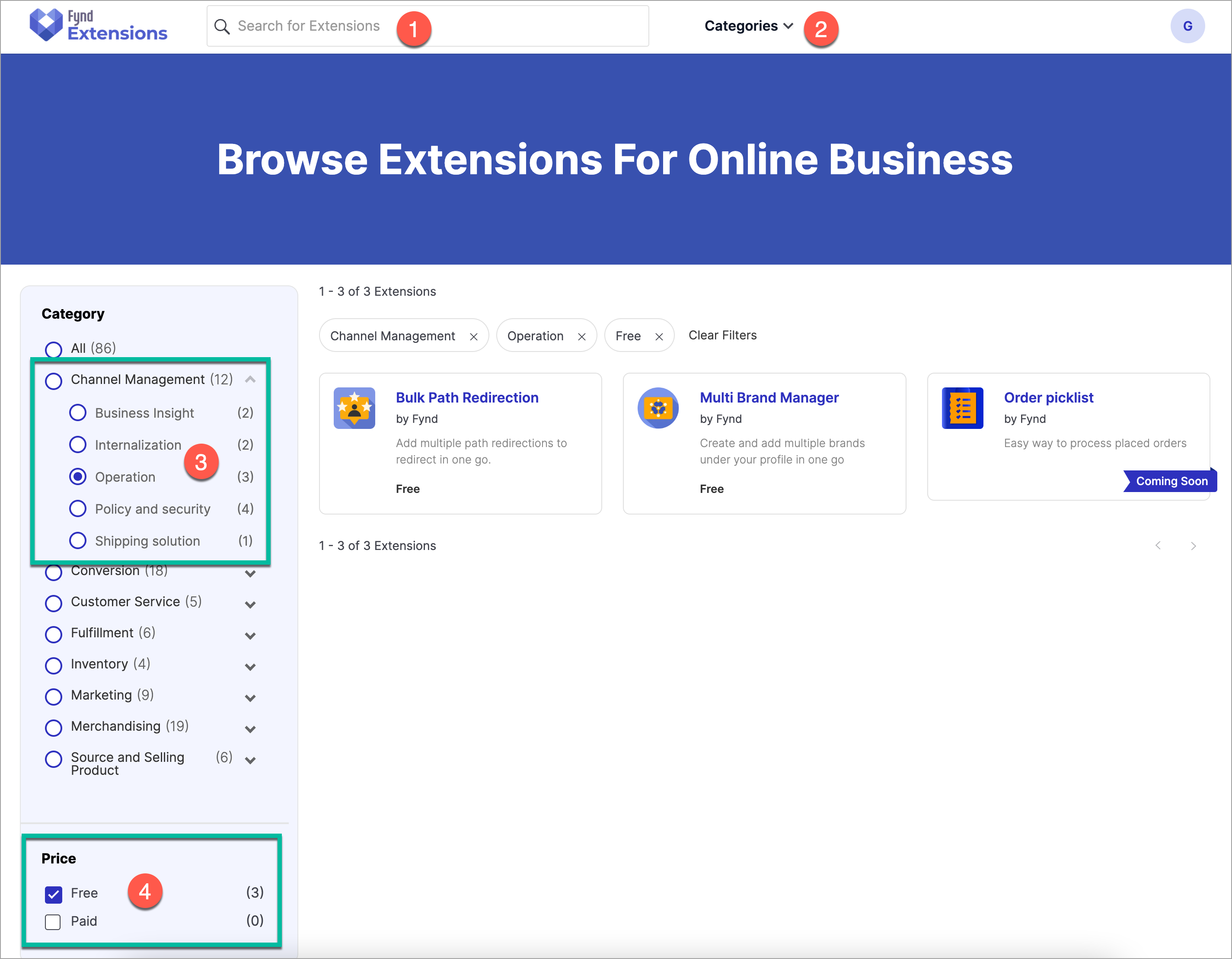Click the Coming Soon ribbon
This screenshot has height=959, width=1232.
click(1170, 481)
